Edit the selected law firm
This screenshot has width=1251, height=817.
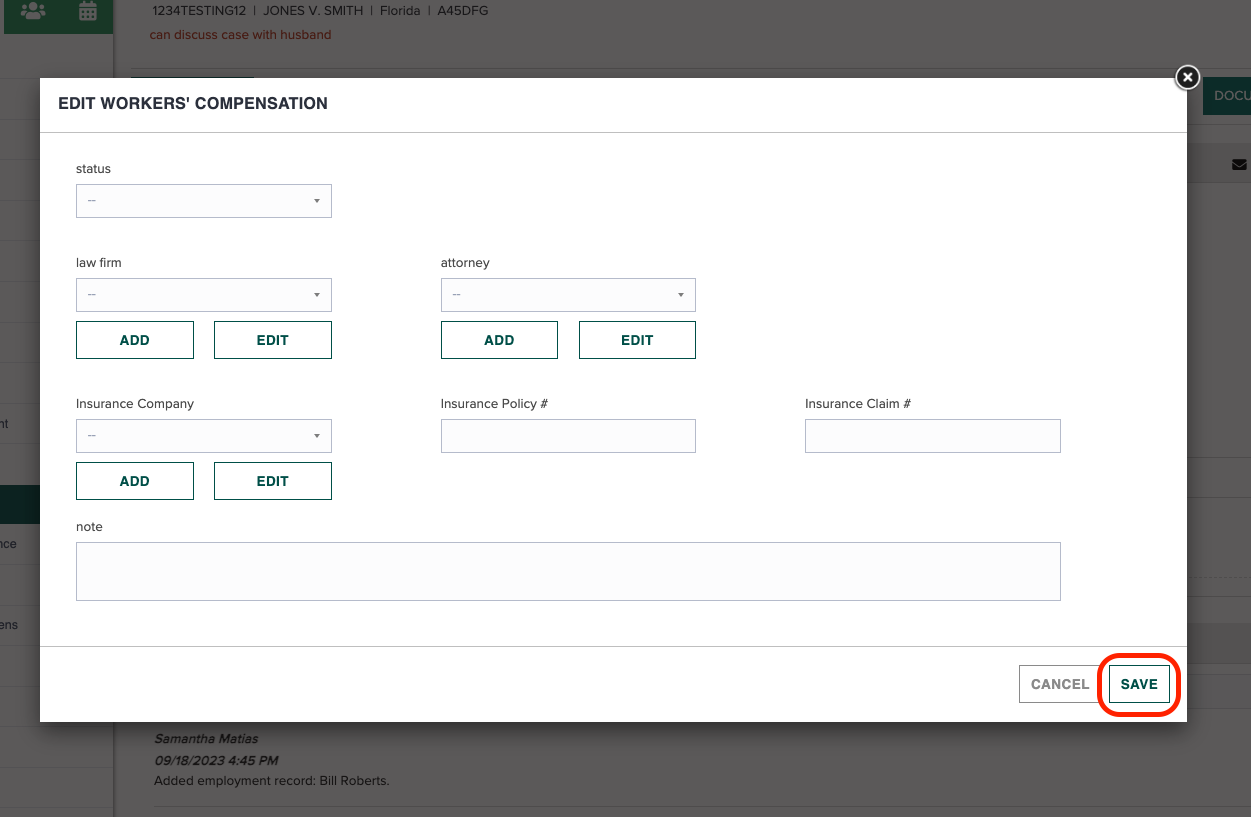click(x=273, y=340)
